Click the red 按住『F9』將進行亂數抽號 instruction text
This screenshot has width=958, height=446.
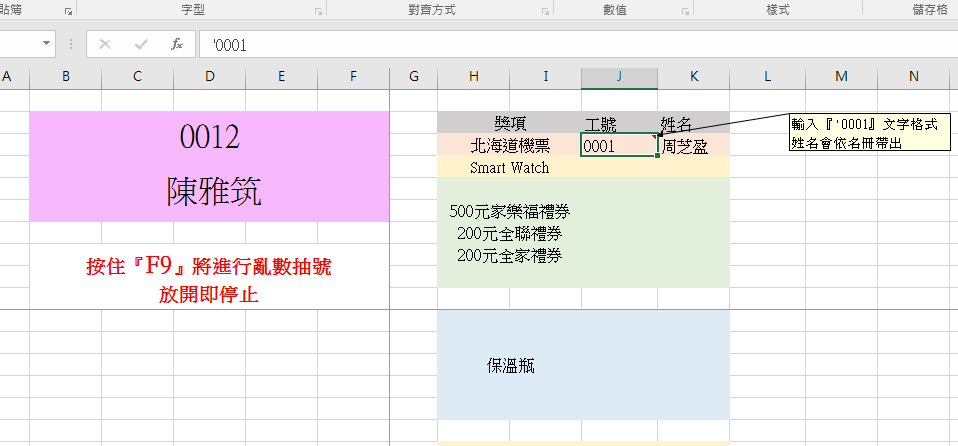point(210,268)
